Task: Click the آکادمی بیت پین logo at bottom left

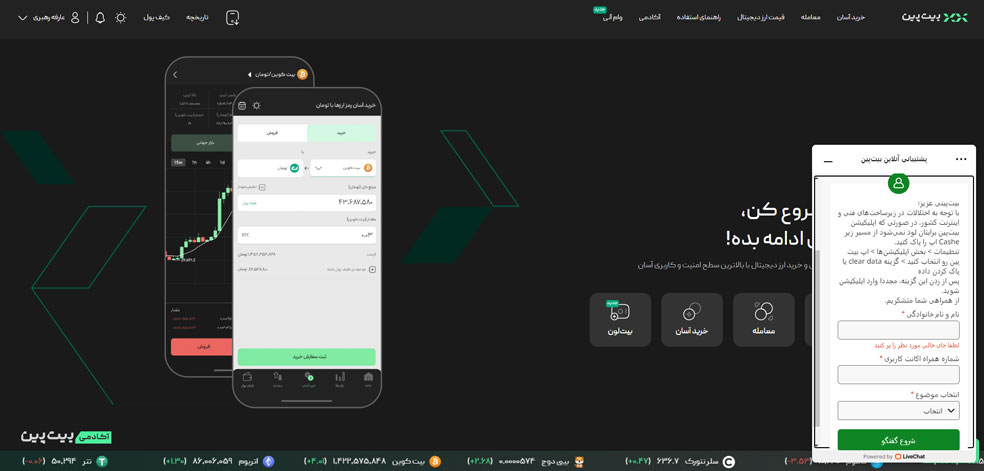Action: tap(66, 437)
